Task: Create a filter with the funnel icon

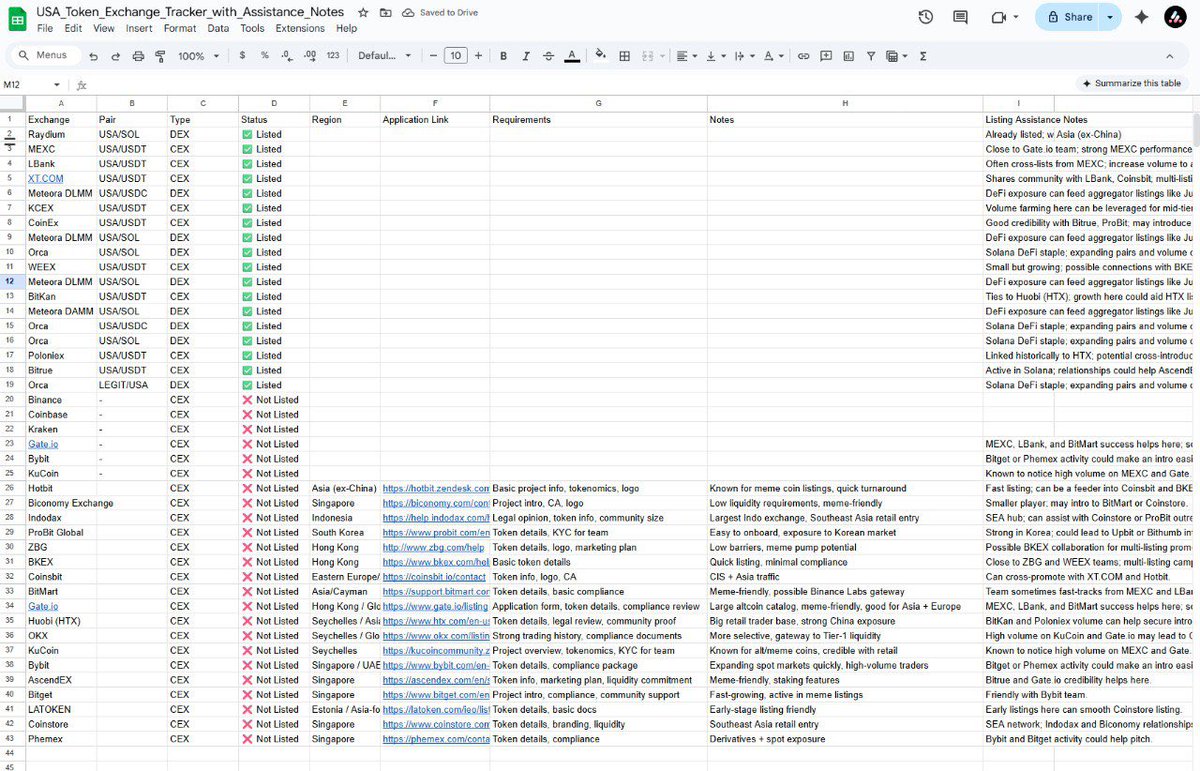Action: pyautogui.click(x=871, y=56)
